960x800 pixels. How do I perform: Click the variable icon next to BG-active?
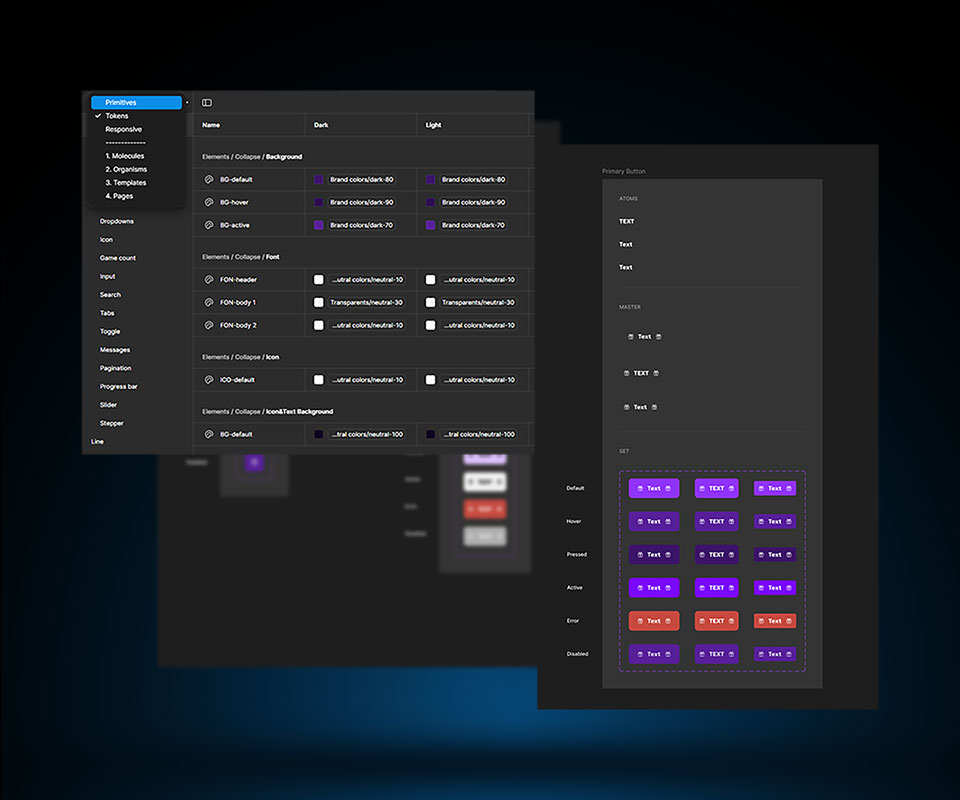209,225
